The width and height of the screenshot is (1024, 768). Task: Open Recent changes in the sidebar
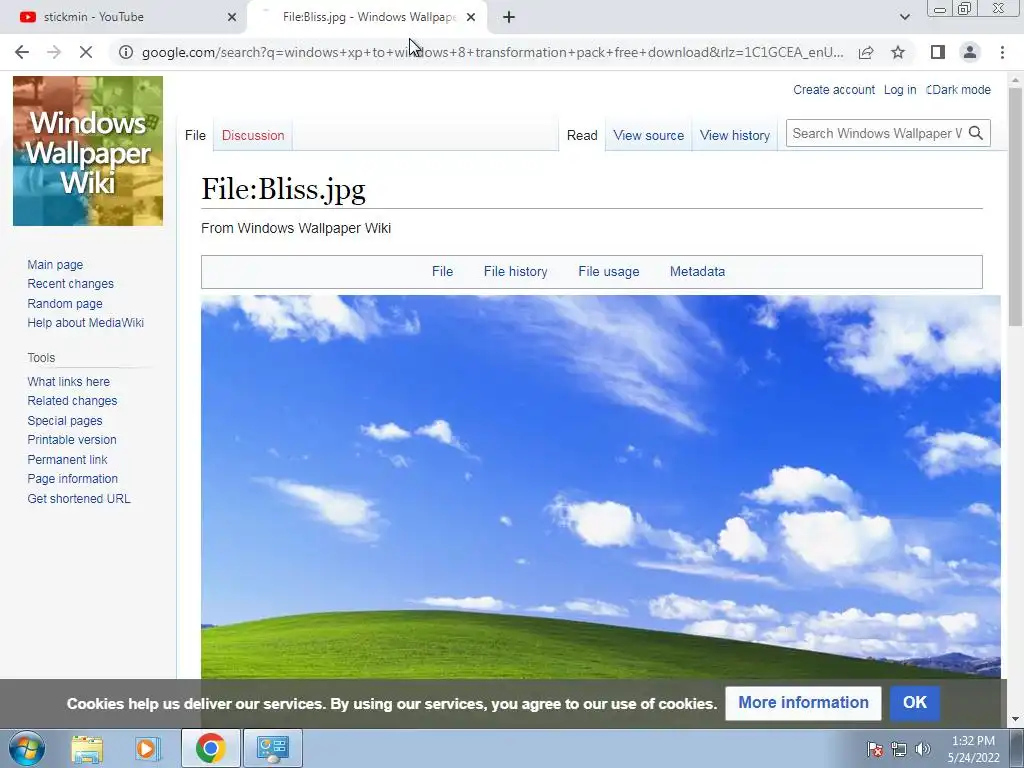pyautogui.click(x=71, y=283)
